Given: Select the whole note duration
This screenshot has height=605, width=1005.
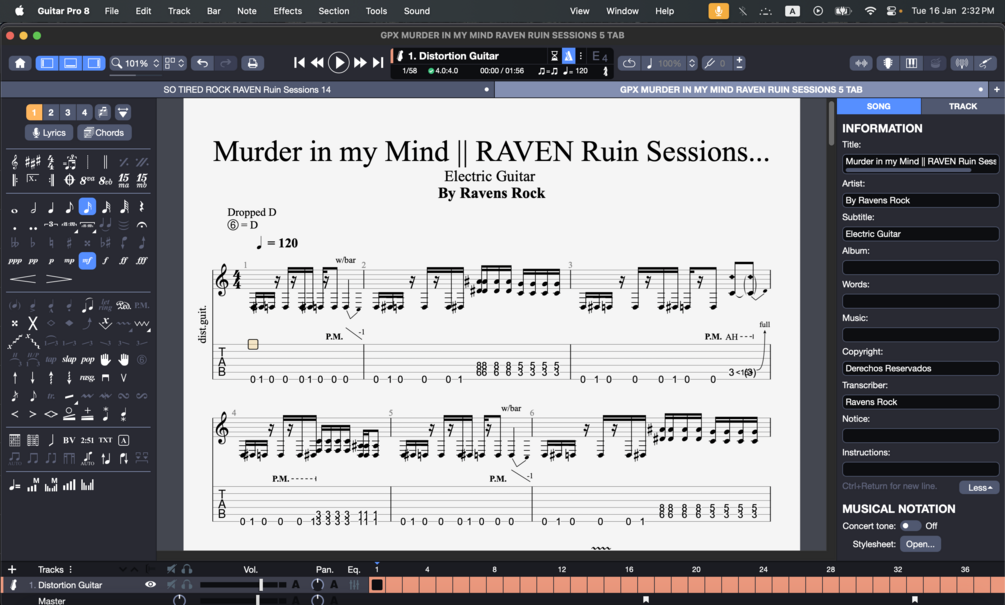Looking at the screenshot, I should click(x=14, y=208).
